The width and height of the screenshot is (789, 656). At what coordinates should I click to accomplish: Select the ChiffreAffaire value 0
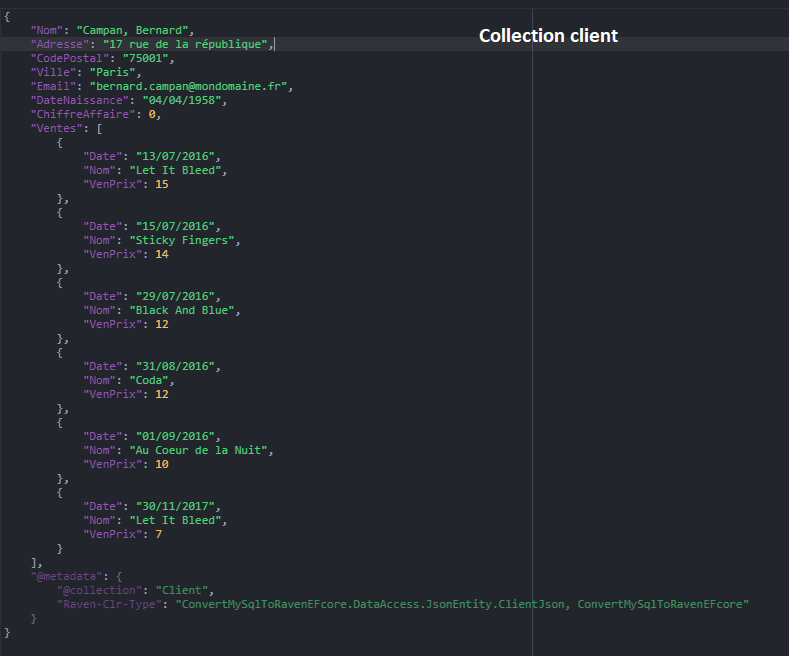coord(152,115)
